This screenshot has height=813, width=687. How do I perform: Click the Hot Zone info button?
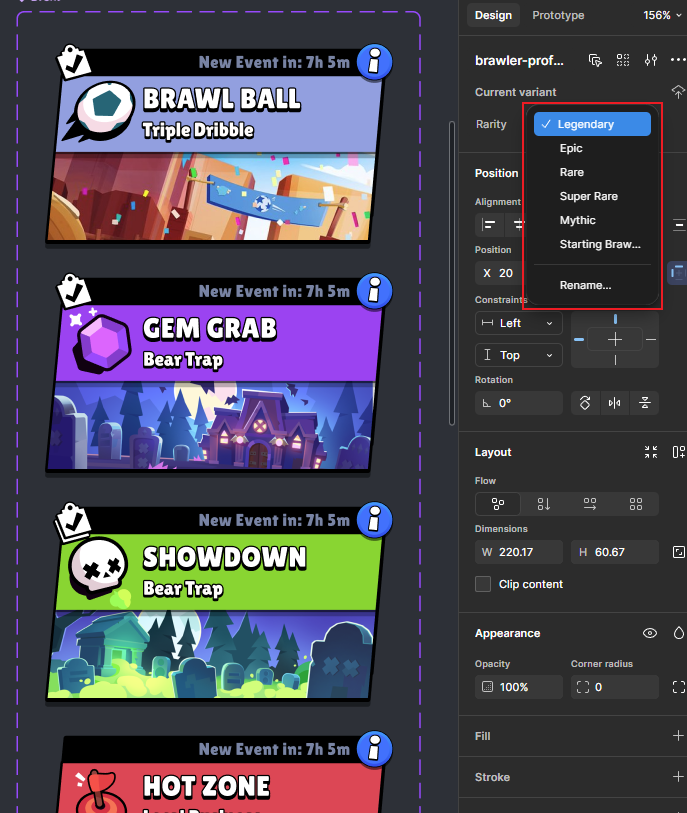[374, 749]
